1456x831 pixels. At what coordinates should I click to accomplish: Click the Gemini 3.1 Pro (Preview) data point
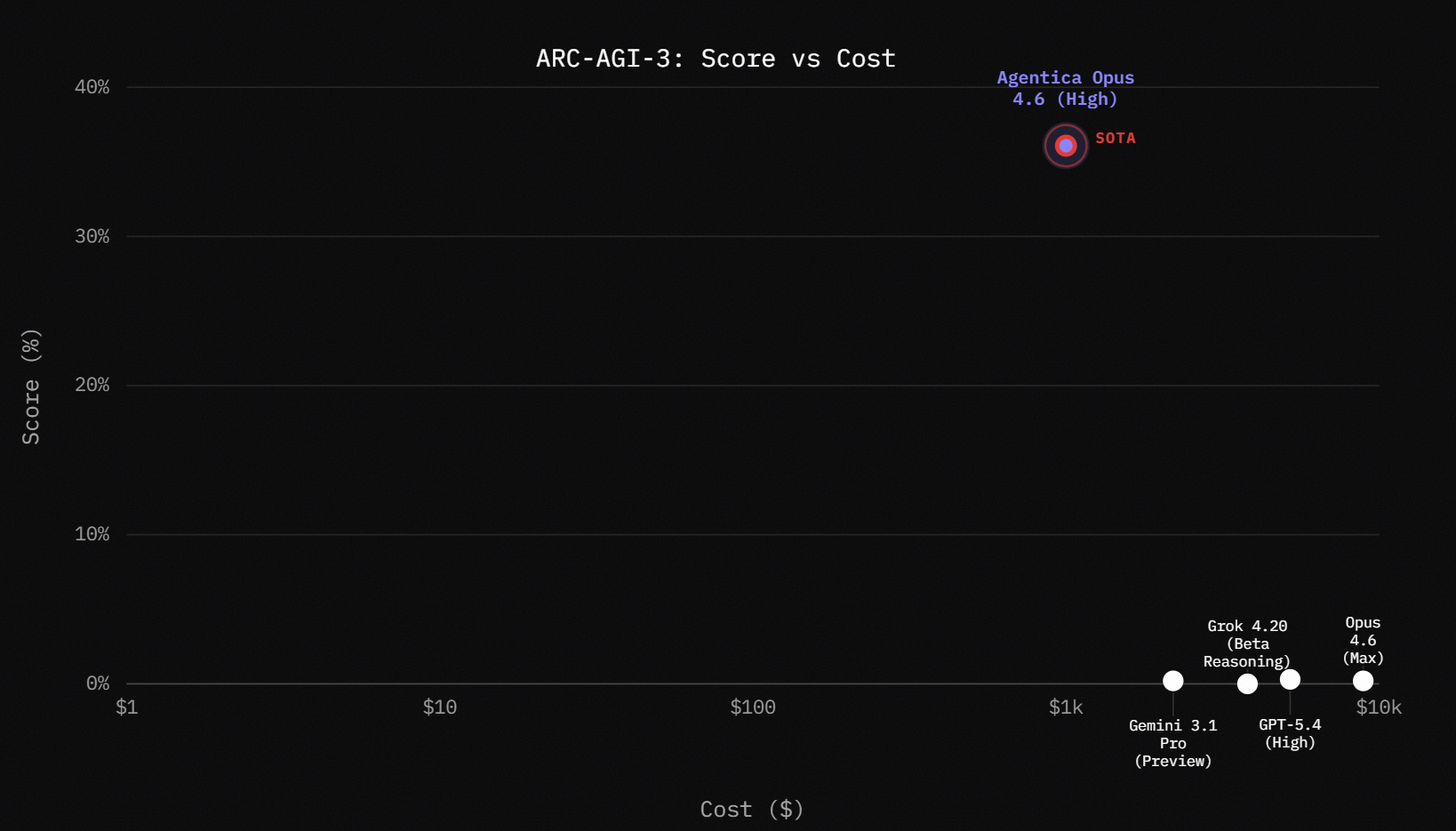(1173, 681)
